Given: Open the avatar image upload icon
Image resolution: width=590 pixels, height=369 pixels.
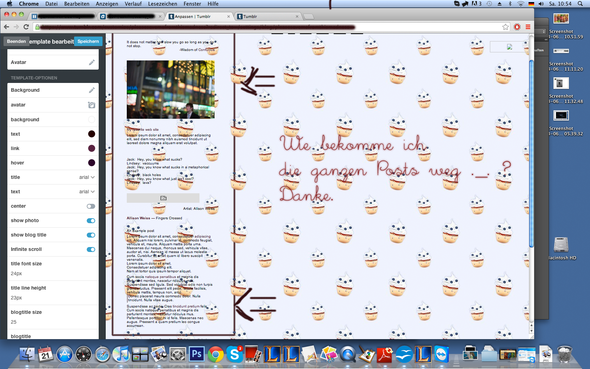Looking at the screenshot, I should (91, 105).
